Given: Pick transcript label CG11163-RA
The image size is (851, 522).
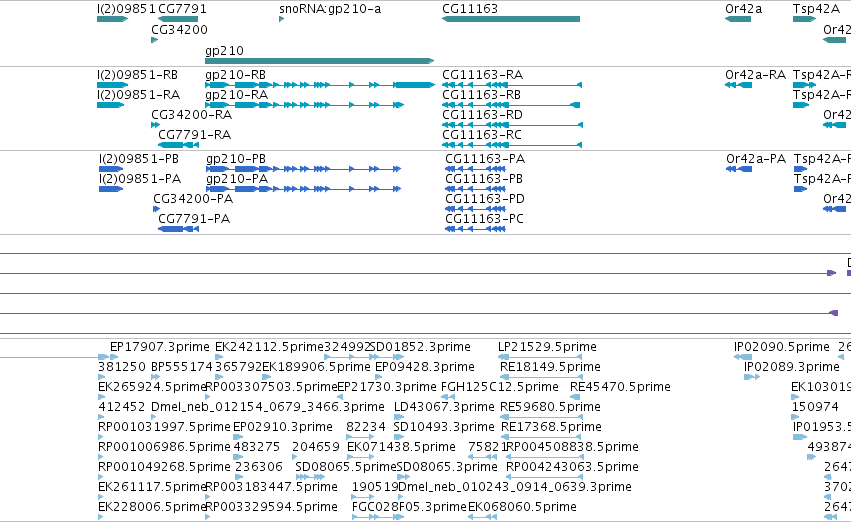Looking at the screenshot, I should 482,75.
